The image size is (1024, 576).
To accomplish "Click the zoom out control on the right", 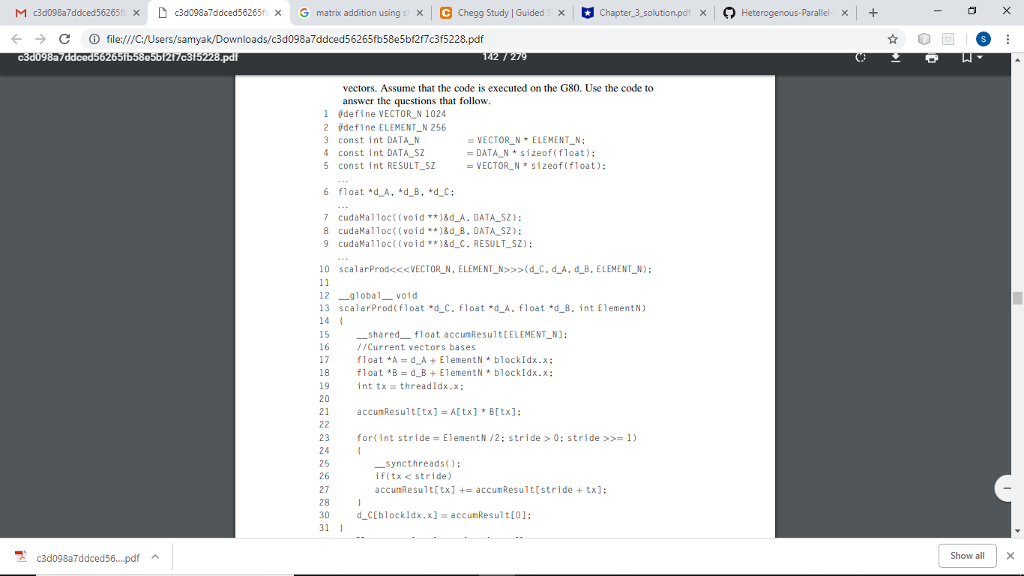I will click(x=1006, y=489).
